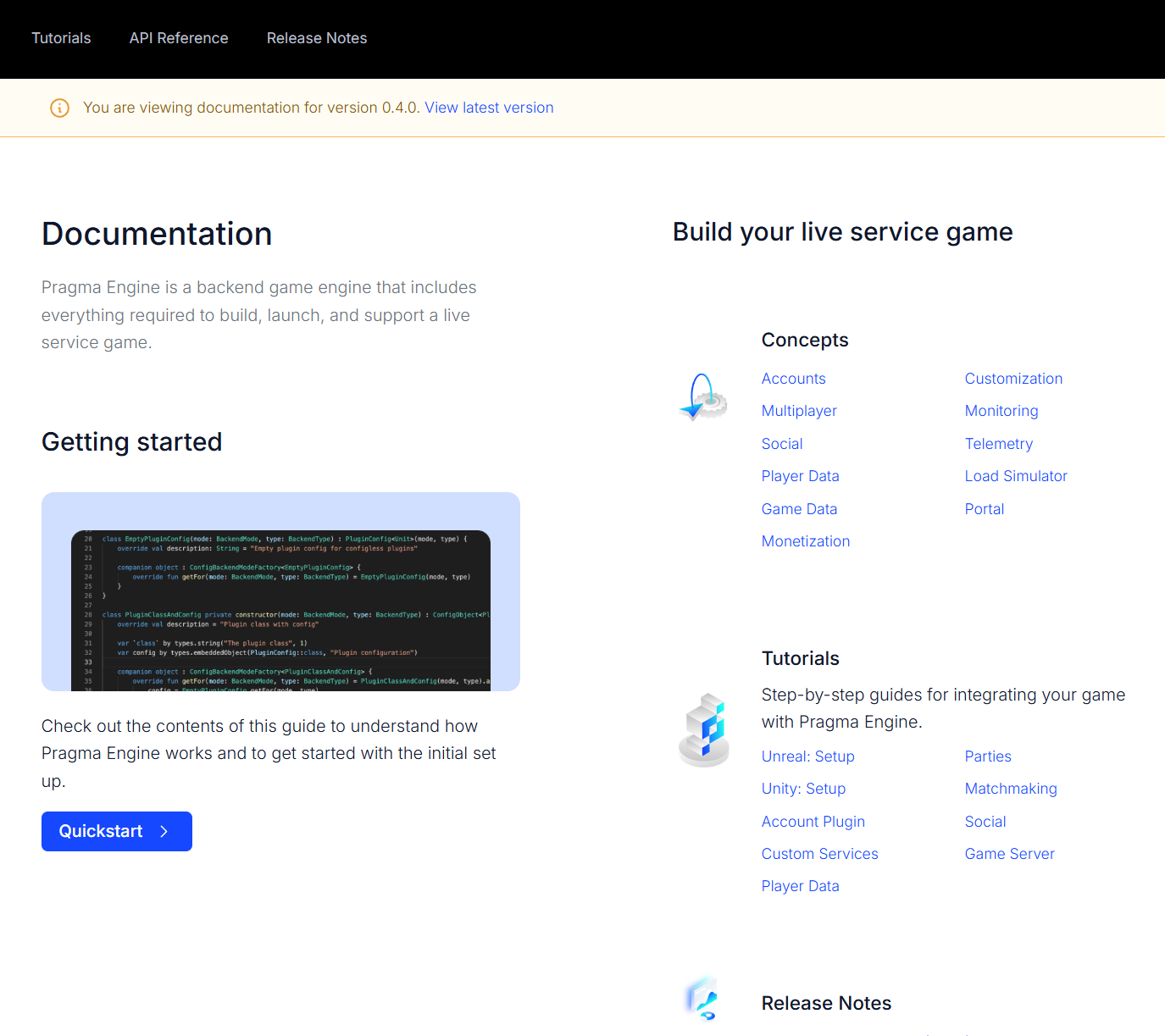This screenshot has height=1036, width=1165.
Task: Open the Unreal: Setup tutorial
Action: 807,756
